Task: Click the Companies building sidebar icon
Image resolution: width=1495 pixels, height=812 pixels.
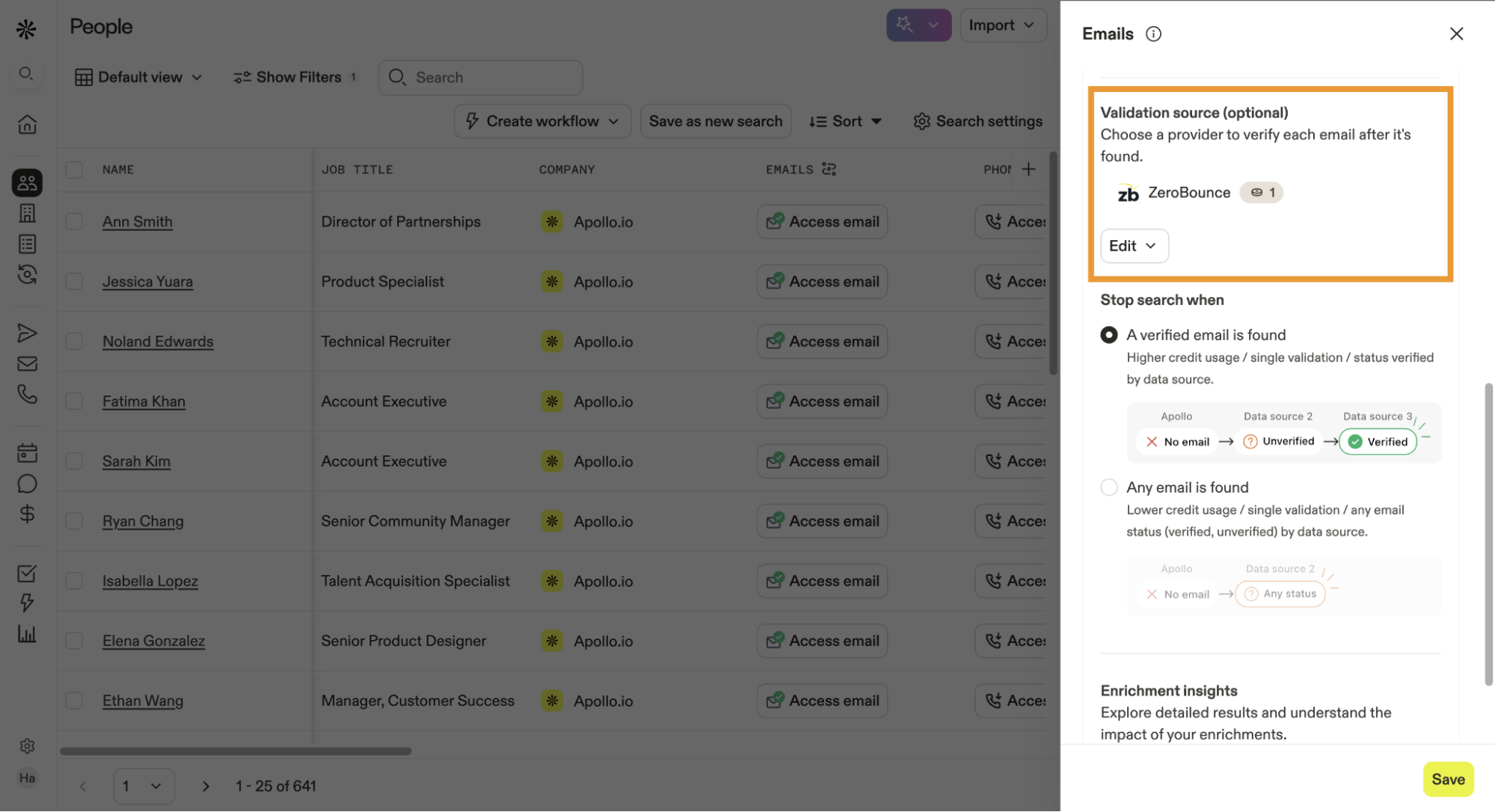Action: pos(27,213)
